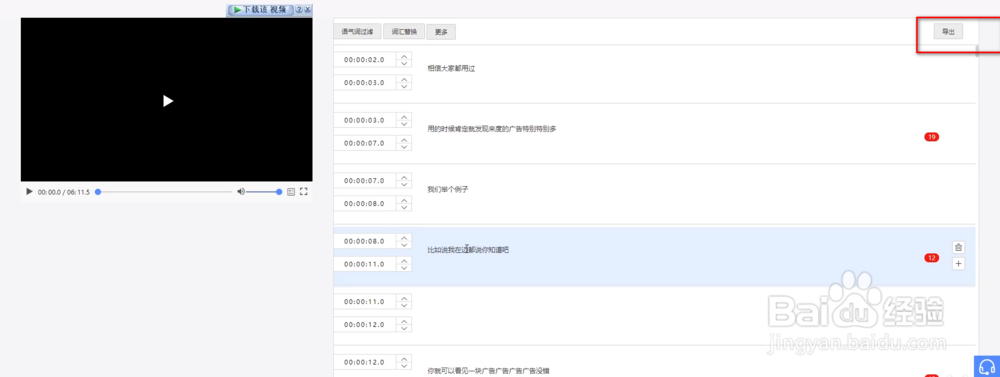Click the 词汇替换 button
The width and height of the screenshot is (1000, 377).
click(404, 31)
